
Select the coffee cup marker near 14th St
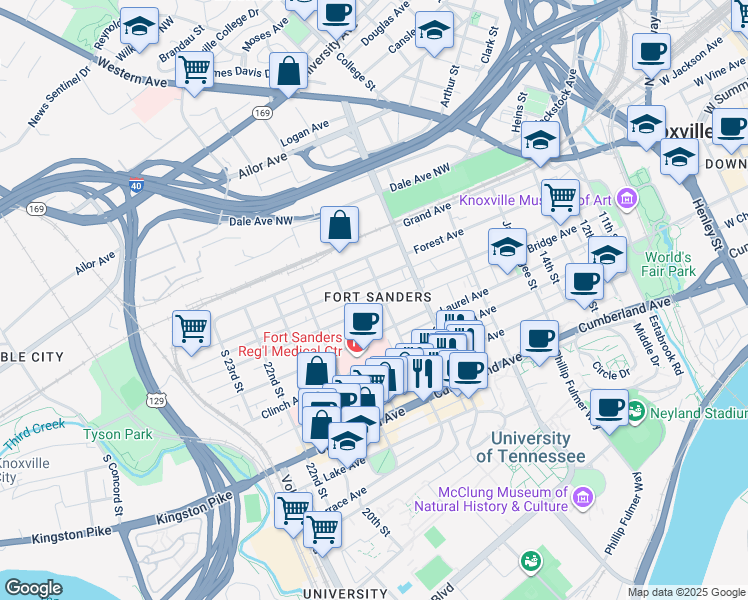click(584, 284)
